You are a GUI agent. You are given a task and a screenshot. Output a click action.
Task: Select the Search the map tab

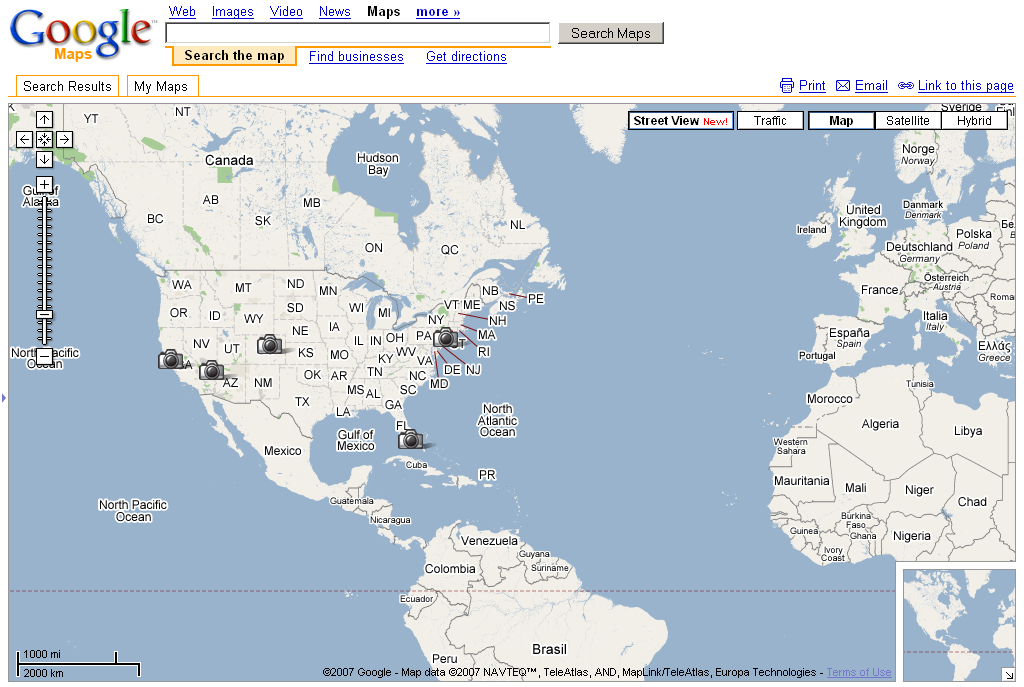[x=234, y=56]
